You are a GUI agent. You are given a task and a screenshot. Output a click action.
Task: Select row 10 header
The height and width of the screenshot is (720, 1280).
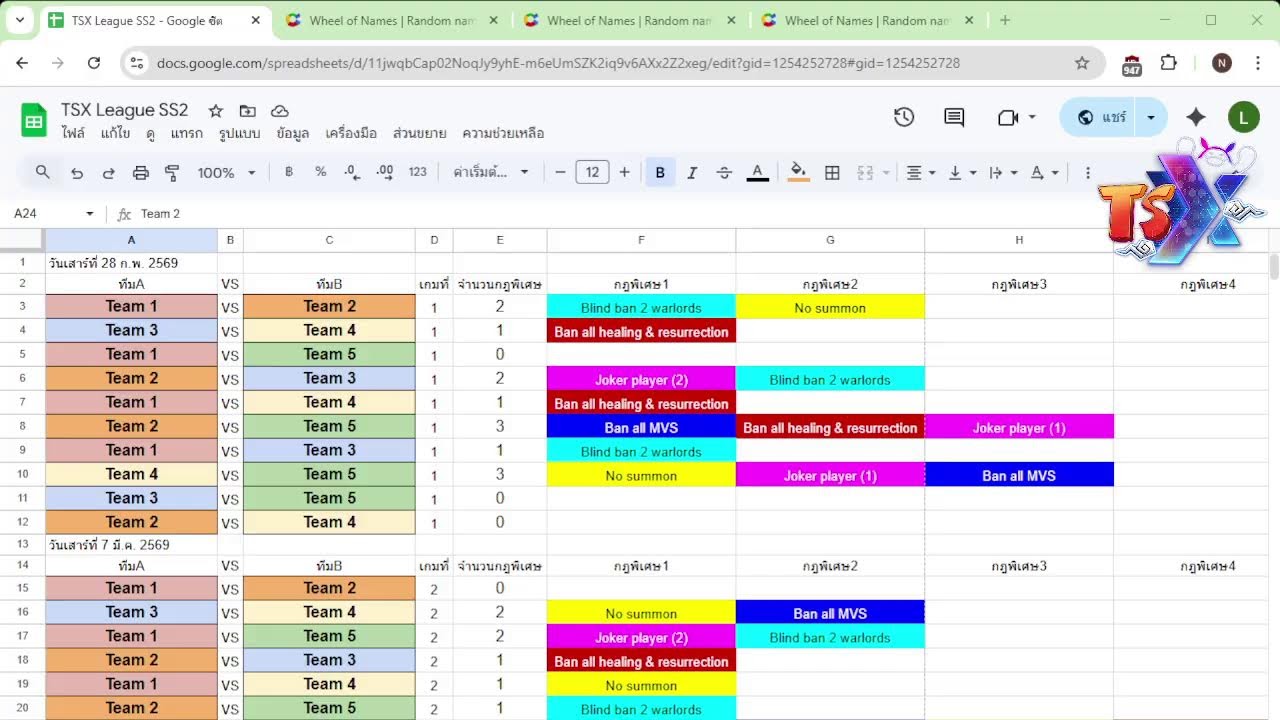[x=22, y=474]
